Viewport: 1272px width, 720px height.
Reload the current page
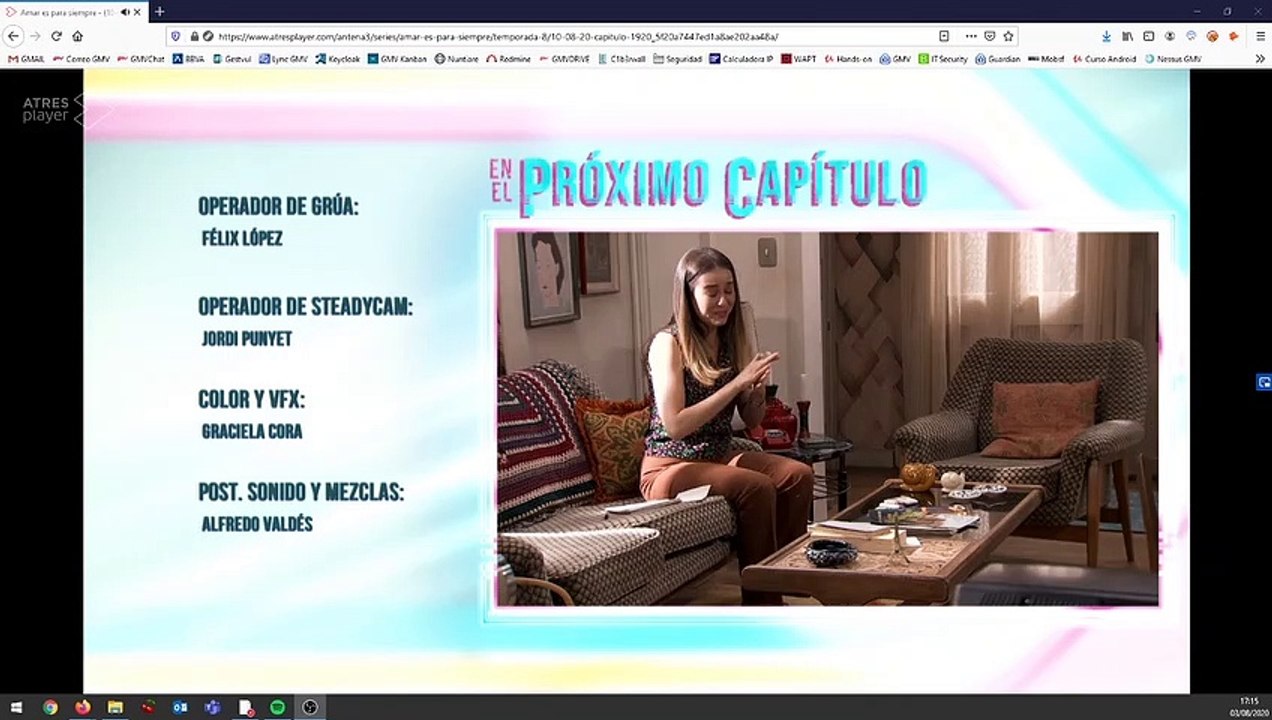(56, 36)
